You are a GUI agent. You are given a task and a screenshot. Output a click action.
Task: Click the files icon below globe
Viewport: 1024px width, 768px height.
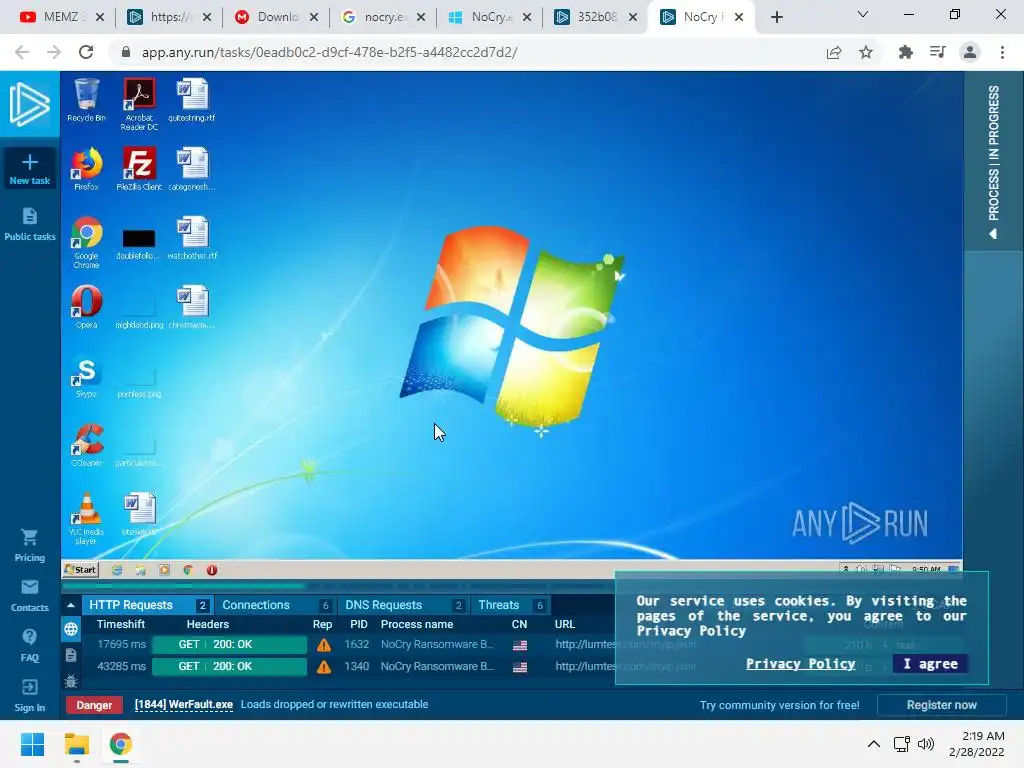(71, 655)
